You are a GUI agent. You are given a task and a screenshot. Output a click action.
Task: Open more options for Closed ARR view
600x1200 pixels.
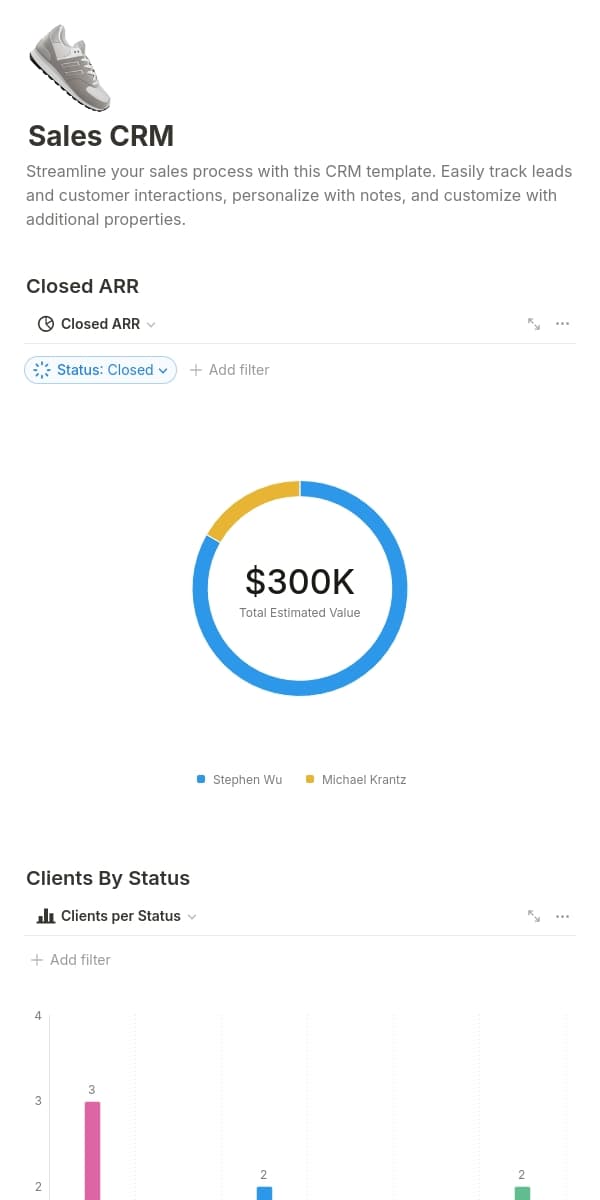562,324
